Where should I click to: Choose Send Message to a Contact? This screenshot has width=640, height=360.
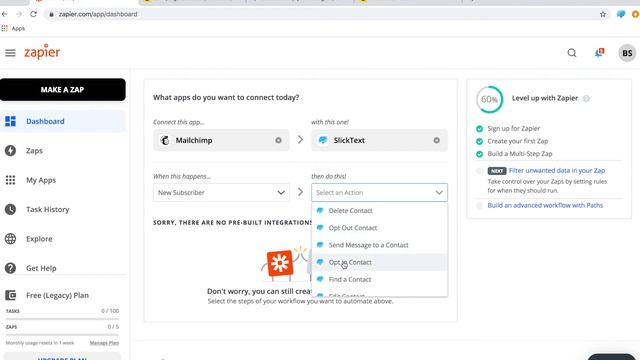(379, 245)
